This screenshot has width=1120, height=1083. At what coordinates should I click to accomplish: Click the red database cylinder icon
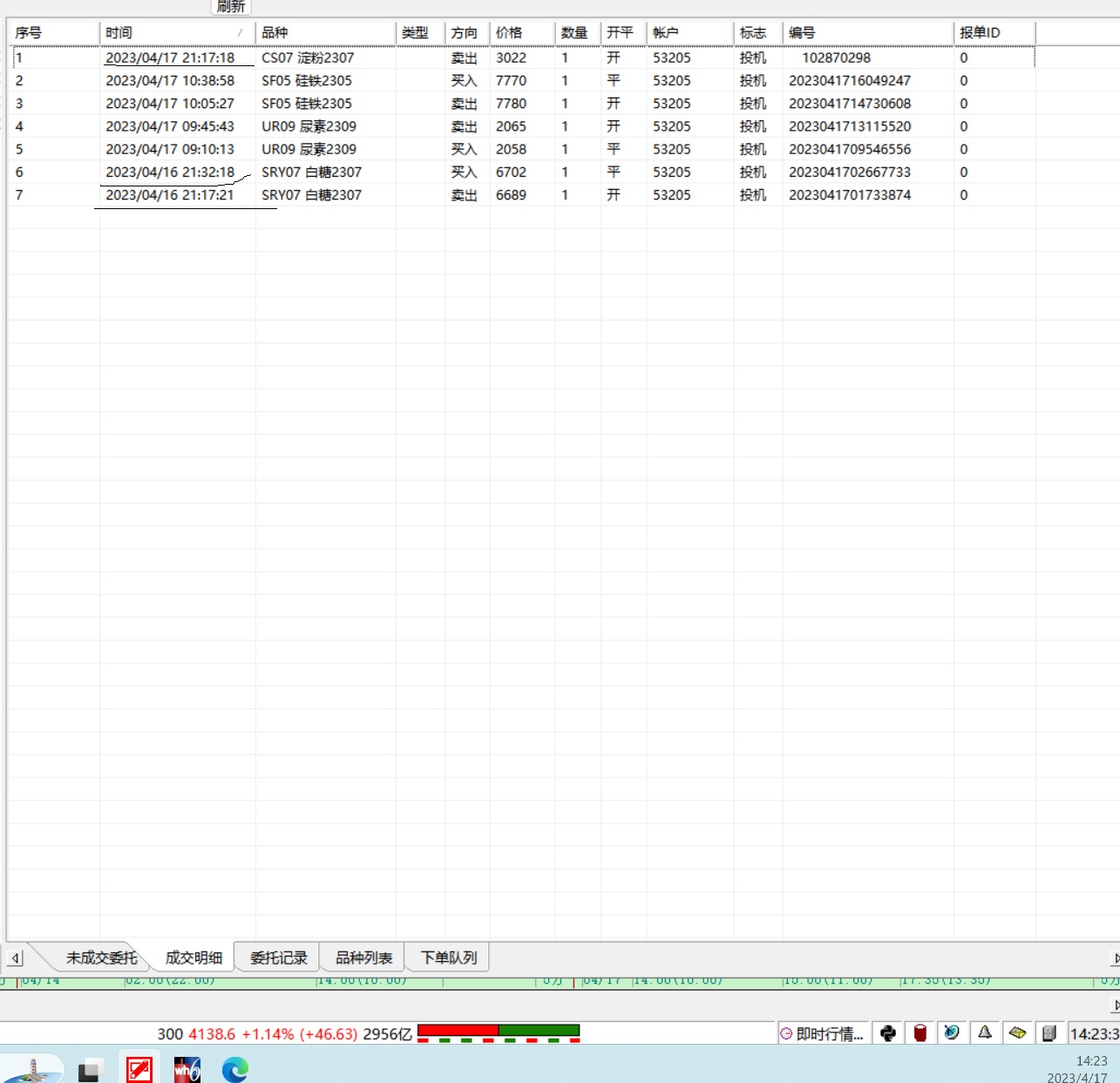tap(920, 1033)
